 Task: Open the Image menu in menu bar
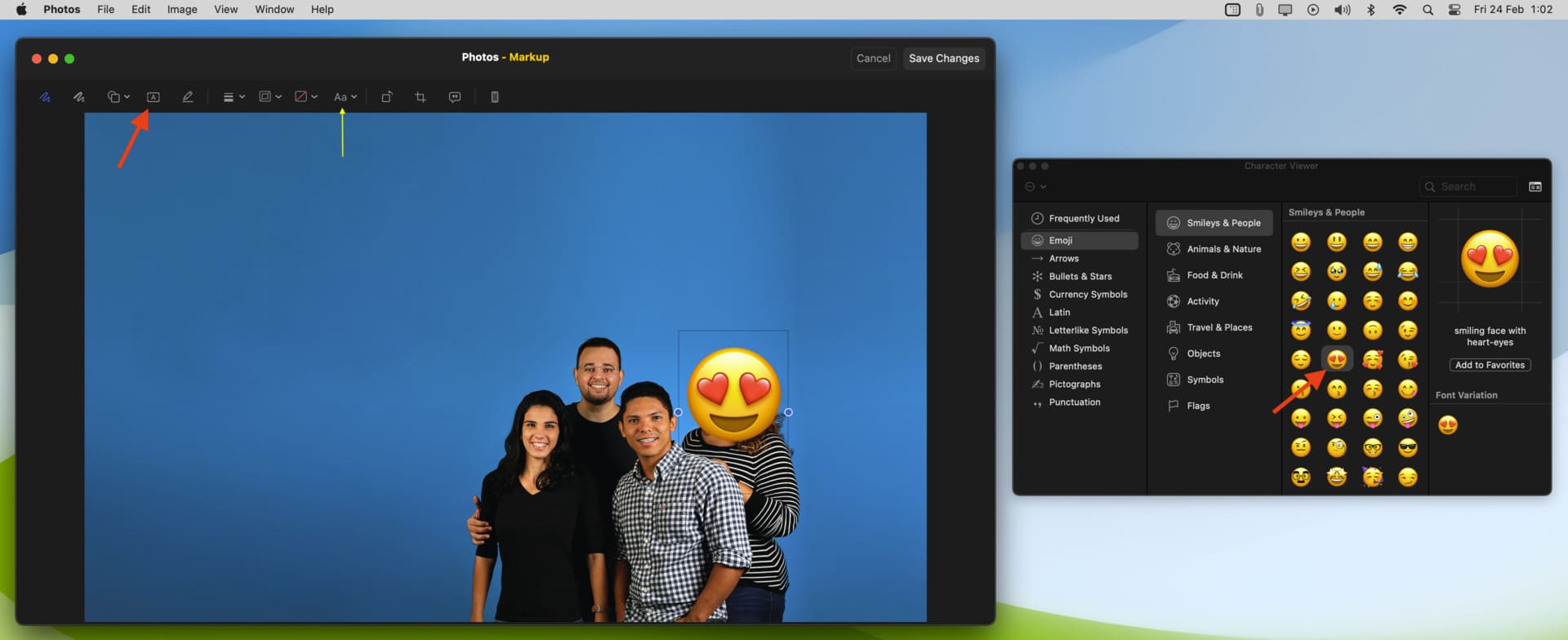click(x=181, y=10)
